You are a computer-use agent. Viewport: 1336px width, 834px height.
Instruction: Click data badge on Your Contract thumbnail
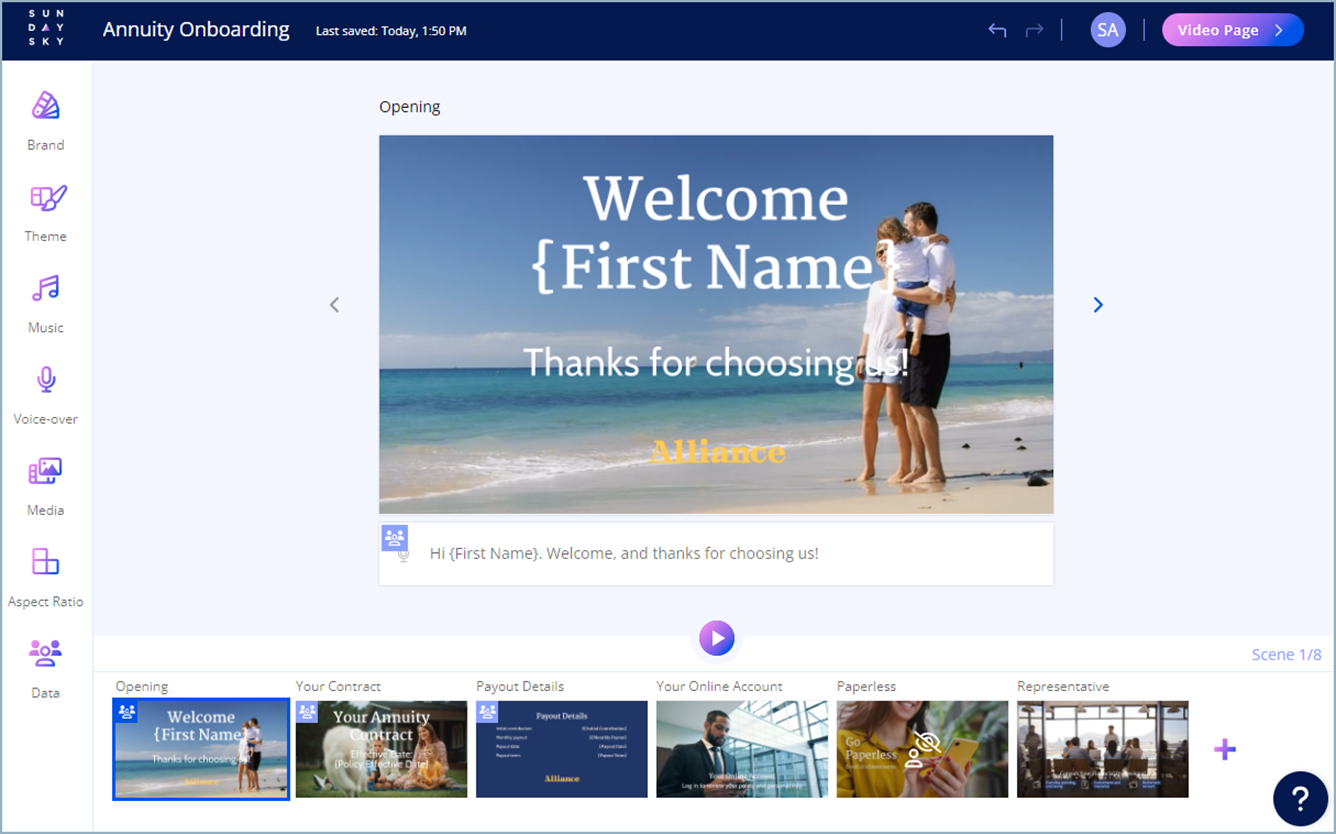(307, 712)
